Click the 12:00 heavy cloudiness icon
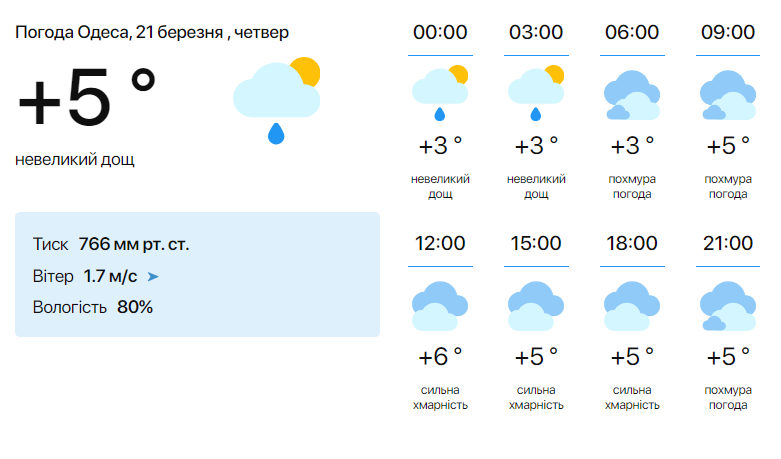 click(440, 305)
